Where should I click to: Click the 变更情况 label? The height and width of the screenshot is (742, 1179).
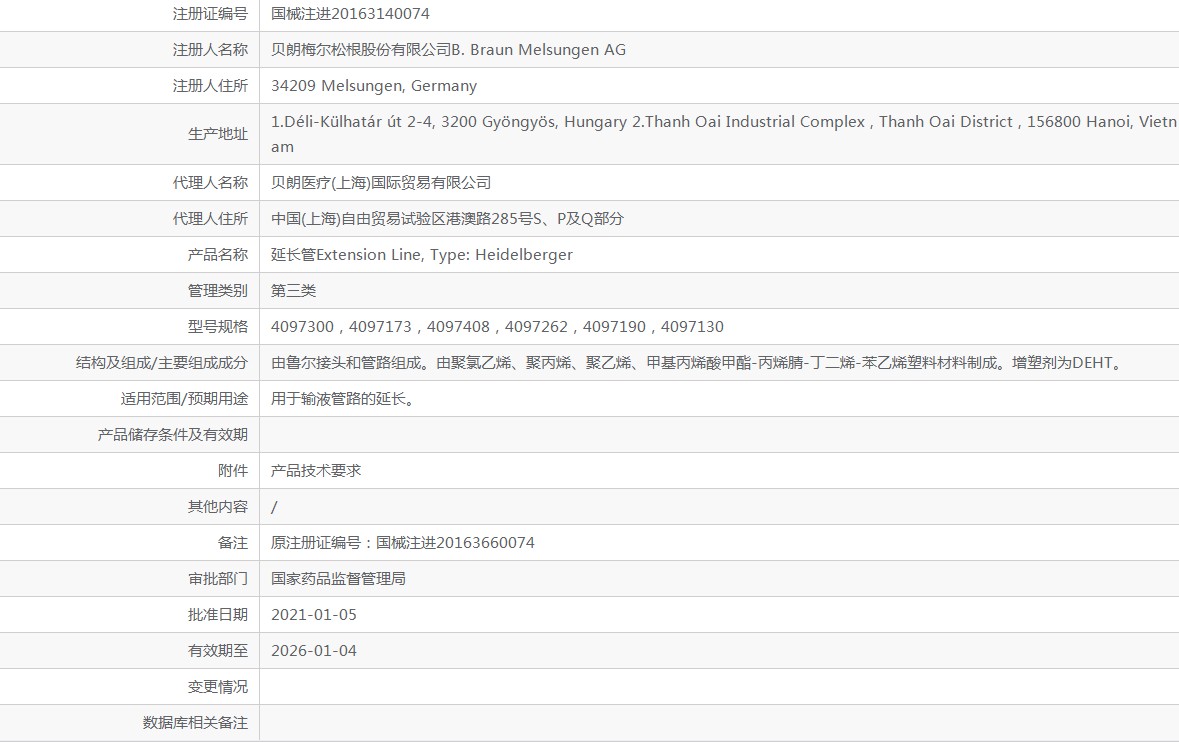(217, 687)
